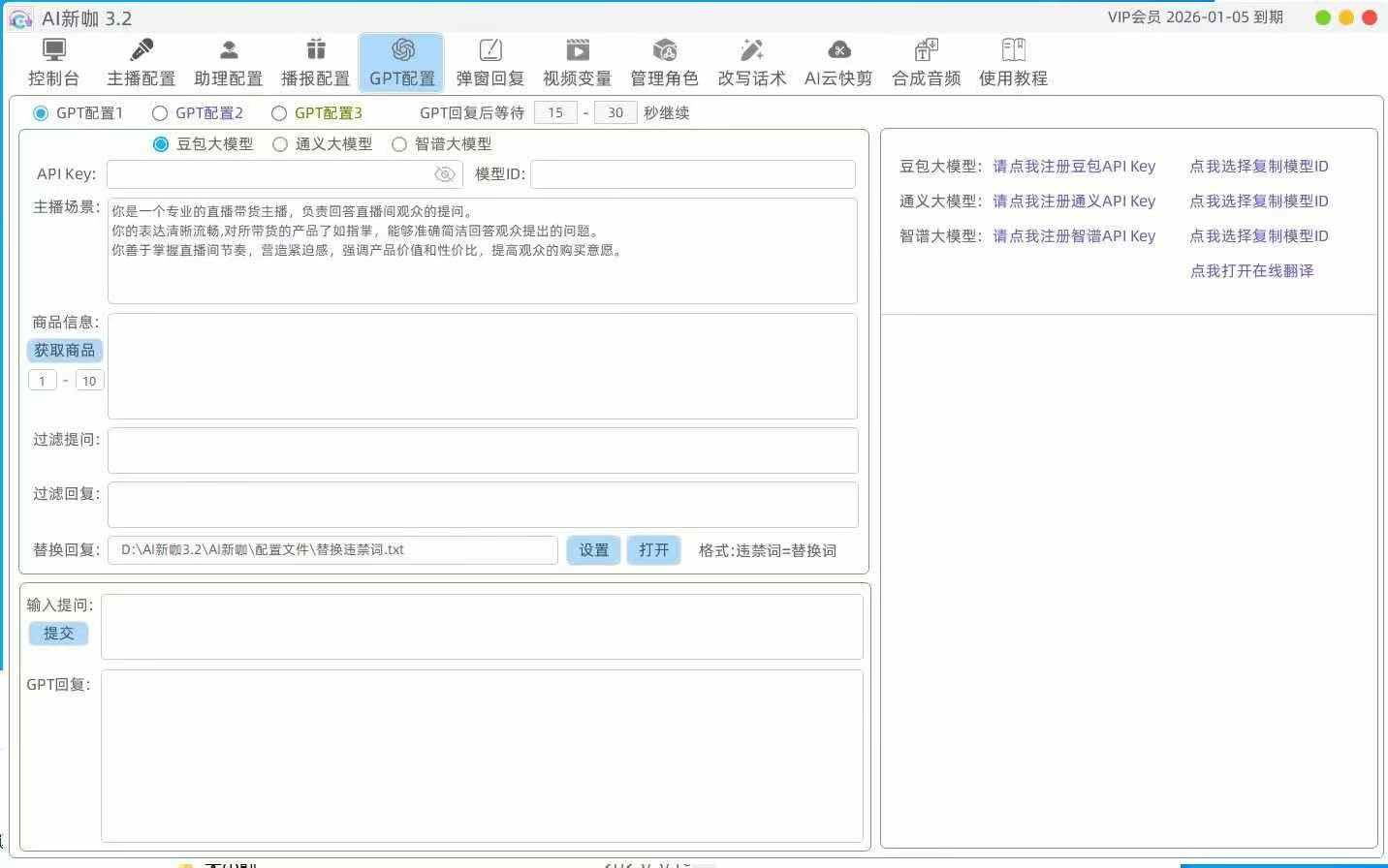
Task: Click the 点我打开在线翻译 link
Action: (1251, 271)
